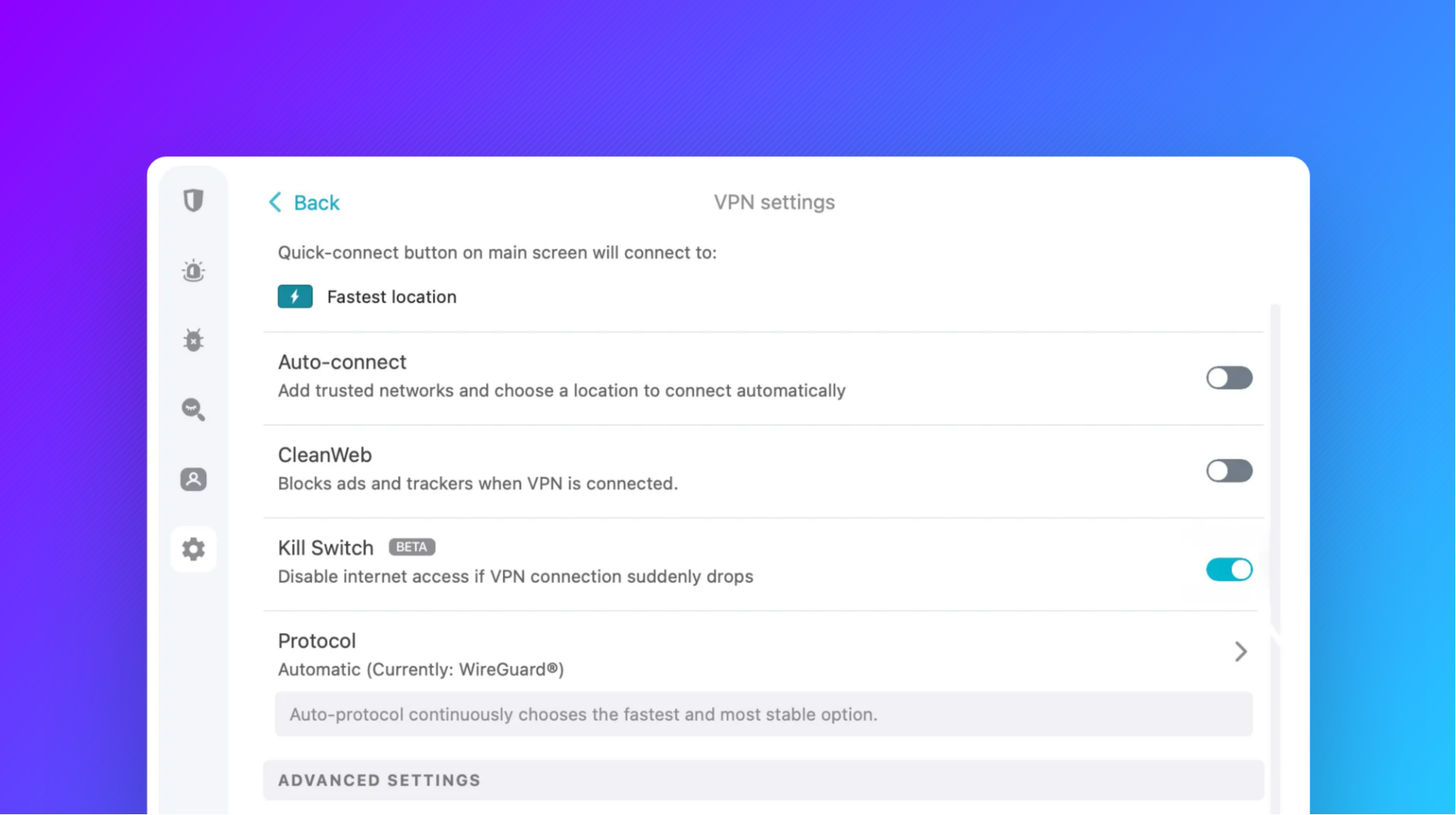
Task: Open the Antivirus bug section in sidebar
Action: 193,340
